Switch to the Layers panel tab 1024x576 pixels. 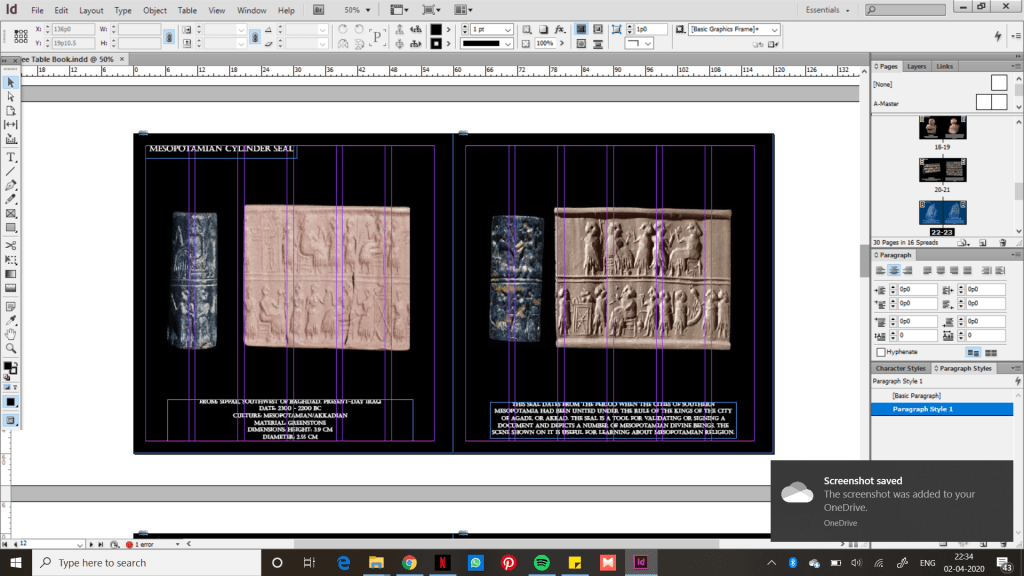point(916,66)
